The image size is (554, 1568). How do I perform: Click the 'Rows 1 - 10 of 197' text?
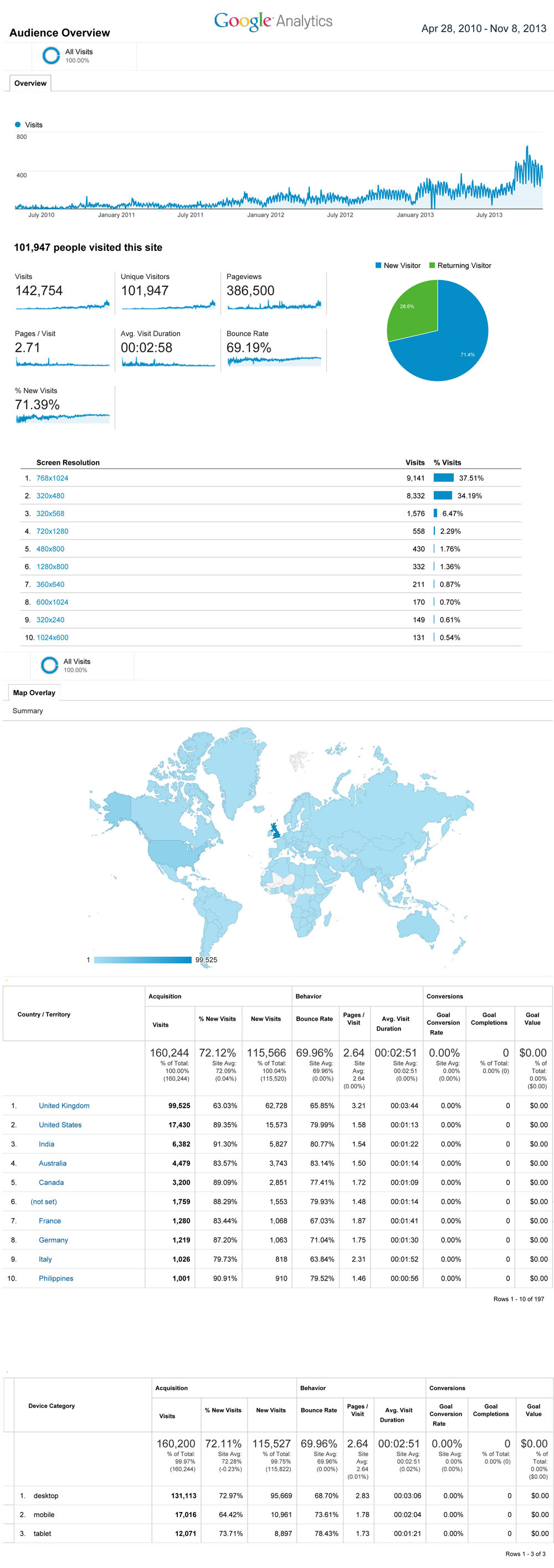tap(519, 1299)
